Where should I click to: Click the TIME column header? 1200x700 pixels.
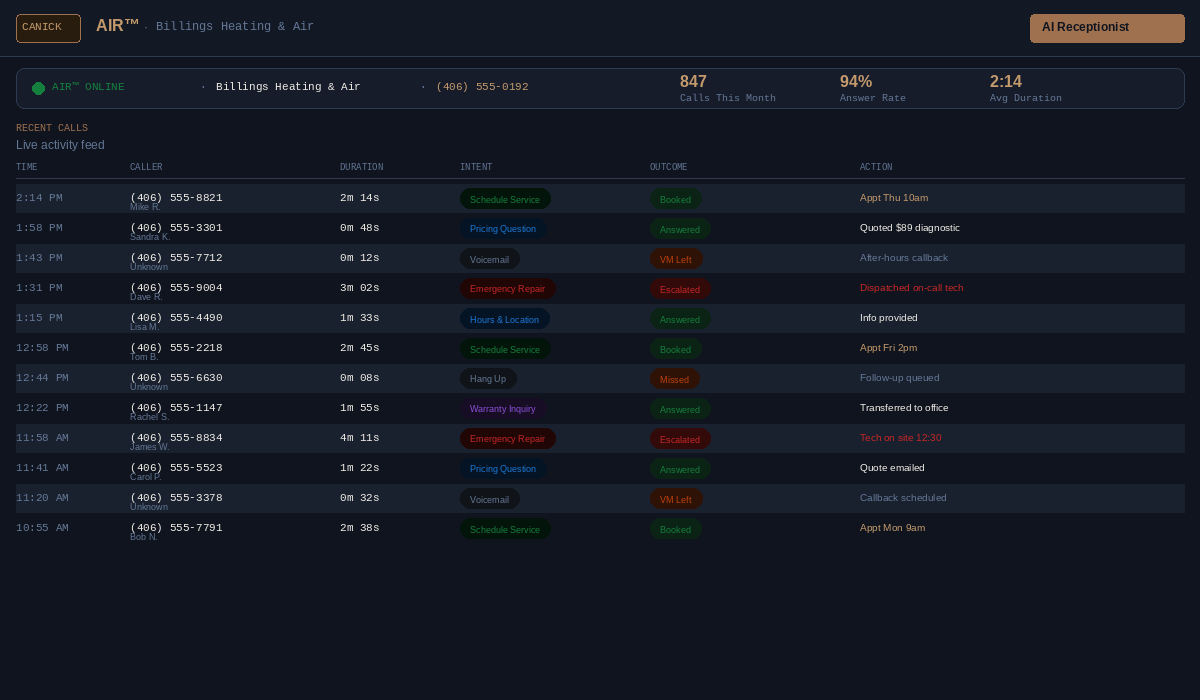point(27,167)
